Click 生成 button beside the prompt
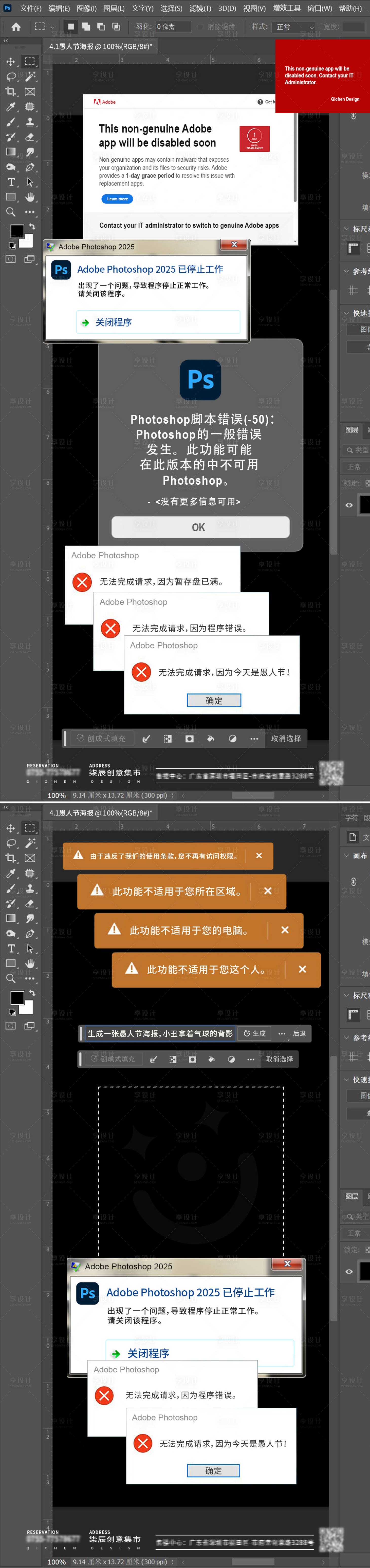370x1568 pixels. coord(255,1034)
